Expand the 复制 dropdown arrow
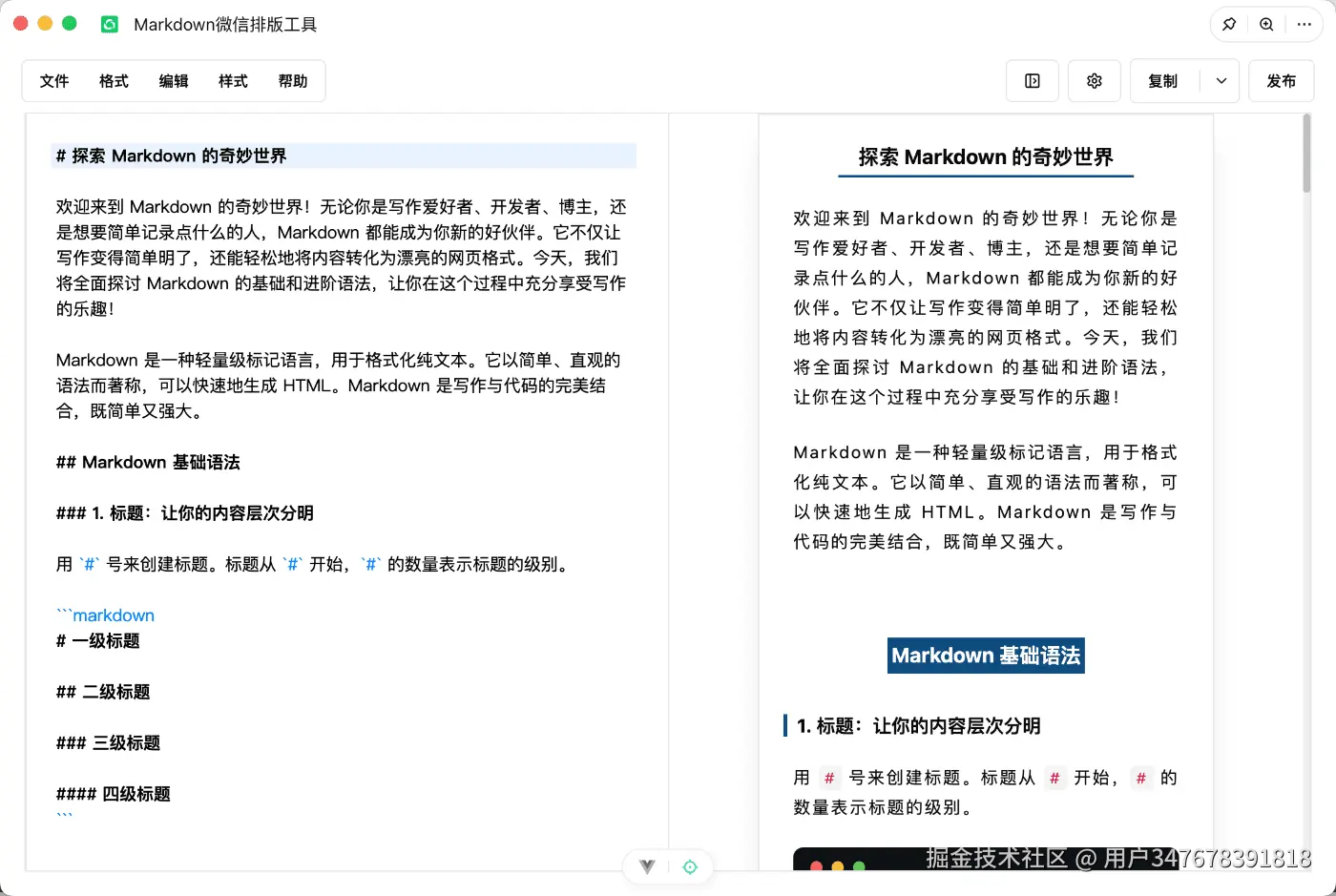The height and width of the screenshot is (896, 1336). [x=1221, y=81]
